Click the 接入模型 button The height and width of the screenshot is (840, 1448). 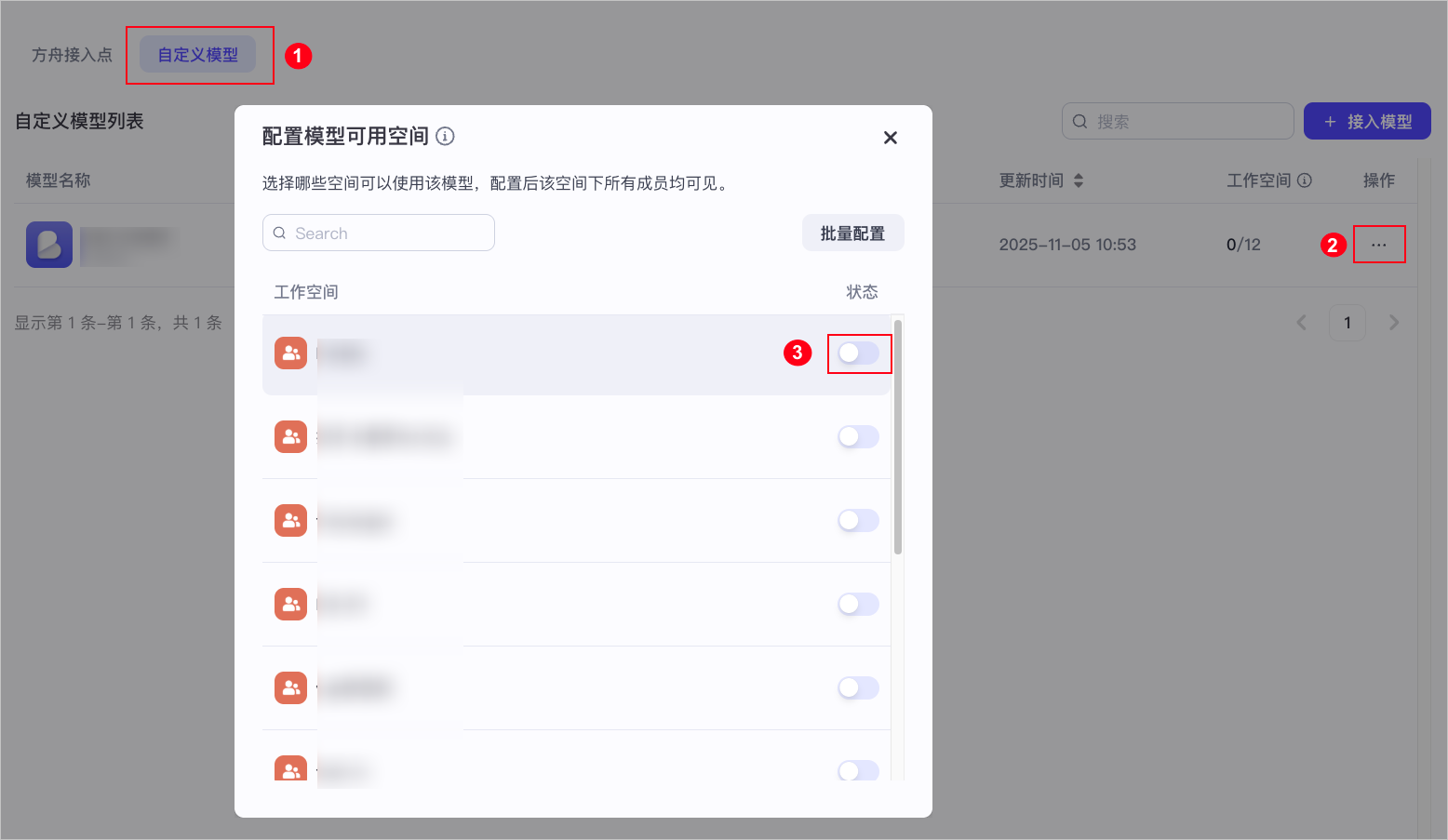point(1367,122)
